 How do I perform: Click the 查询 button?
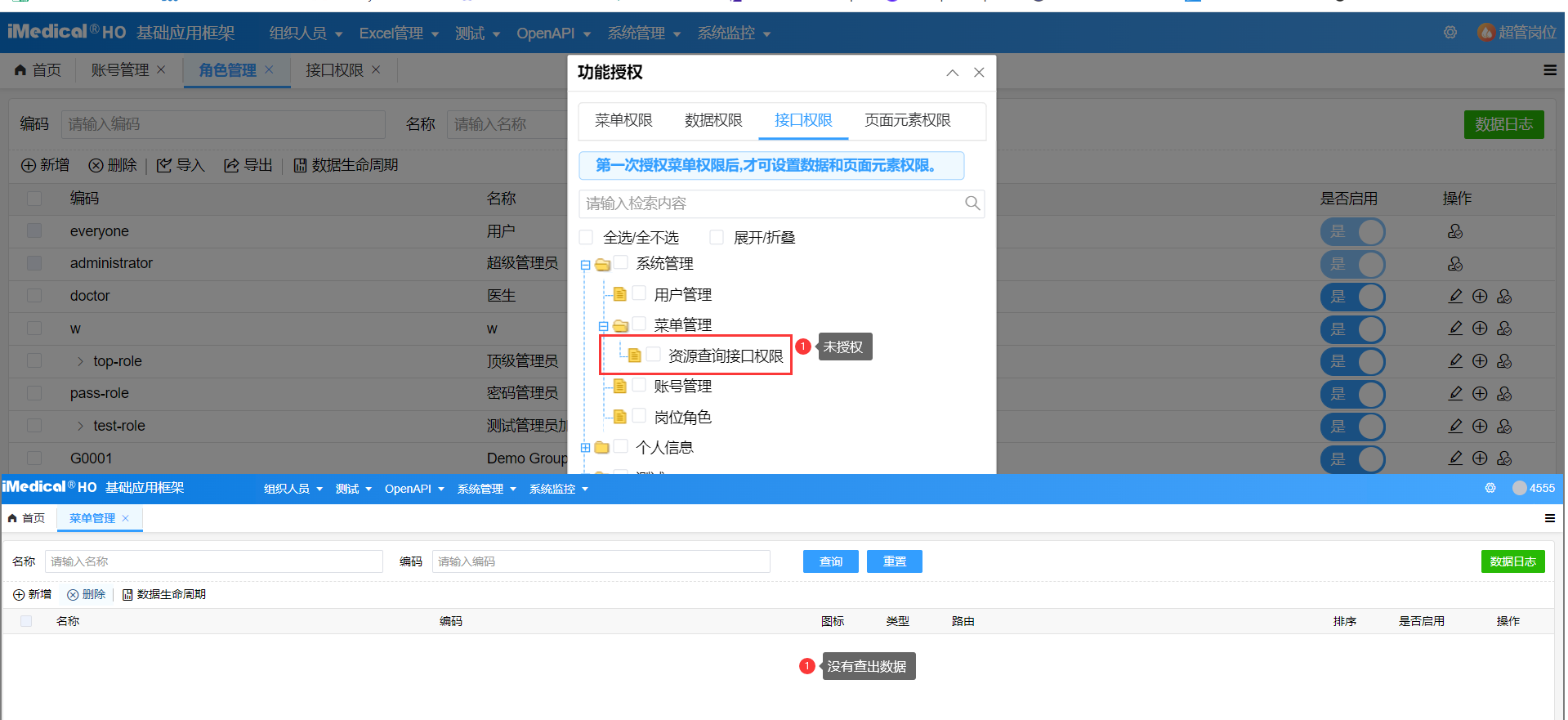tap(831, 561)
